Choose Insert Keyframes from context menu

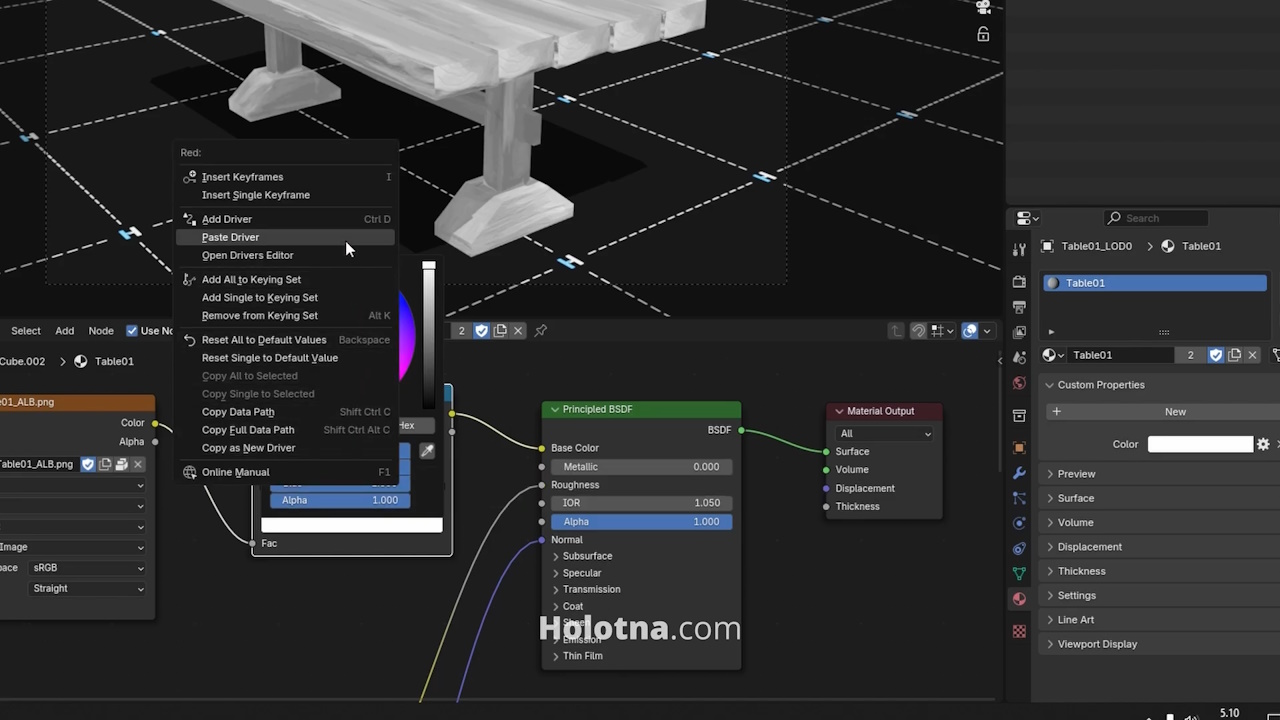[x=285, y=177]
